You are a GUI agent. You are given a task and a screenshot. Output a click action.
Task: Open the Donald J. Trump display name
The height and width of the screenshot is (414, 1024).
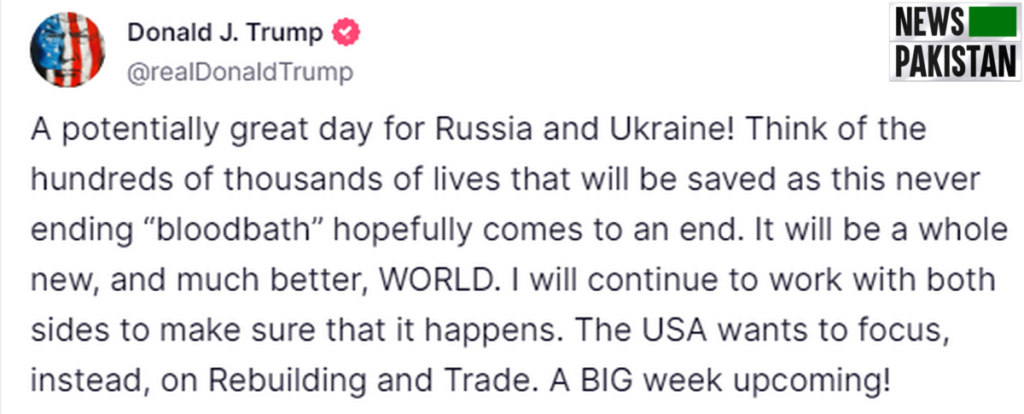pyautogui.click(x=225, y=32)
